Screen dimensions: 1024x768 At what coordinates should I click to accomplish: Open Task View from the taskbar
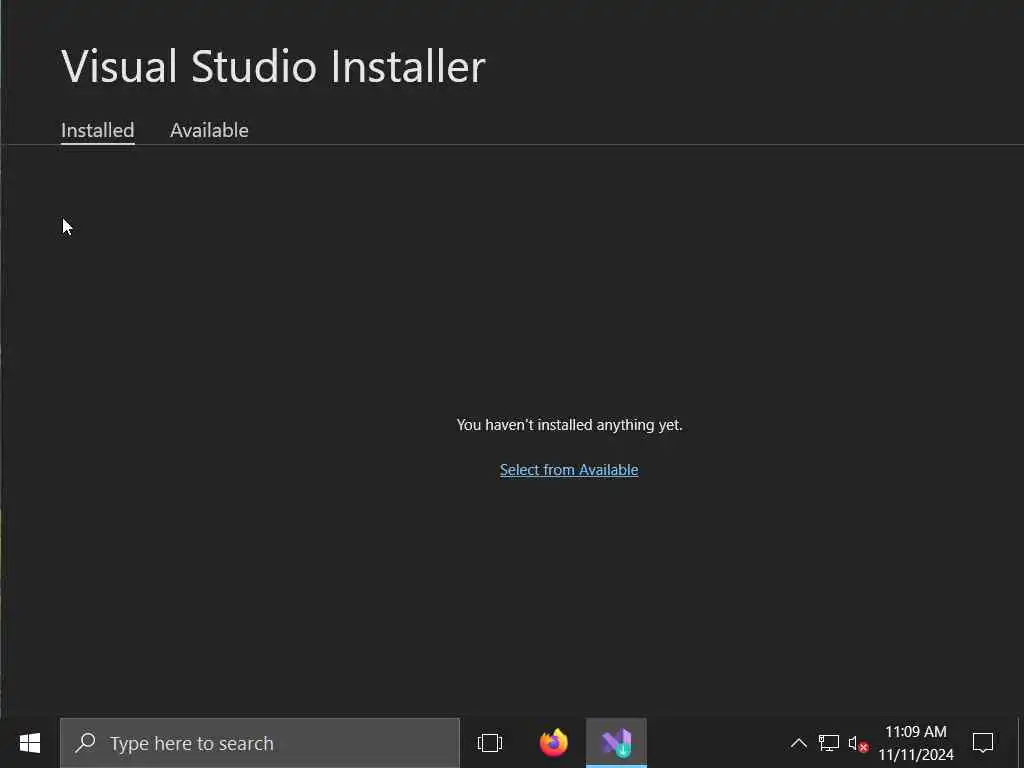coord(490,743)
